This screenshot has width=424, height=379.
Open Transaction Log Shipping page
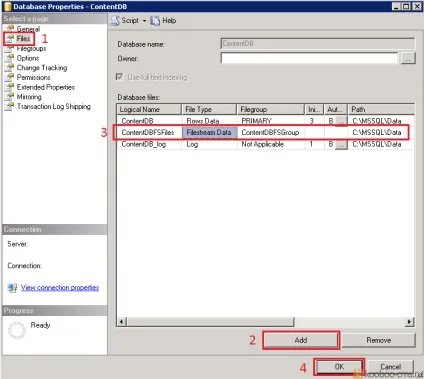(x=54, y=106)
